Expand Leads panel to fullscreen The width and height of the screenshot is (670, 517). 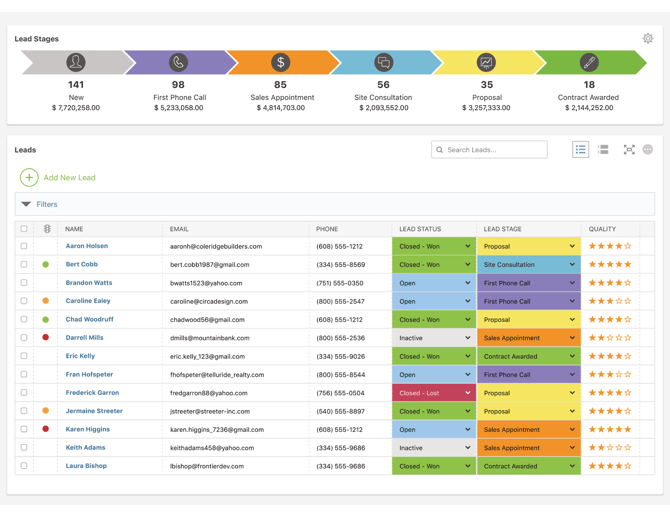pyautogui.click(x=629, y=150)
